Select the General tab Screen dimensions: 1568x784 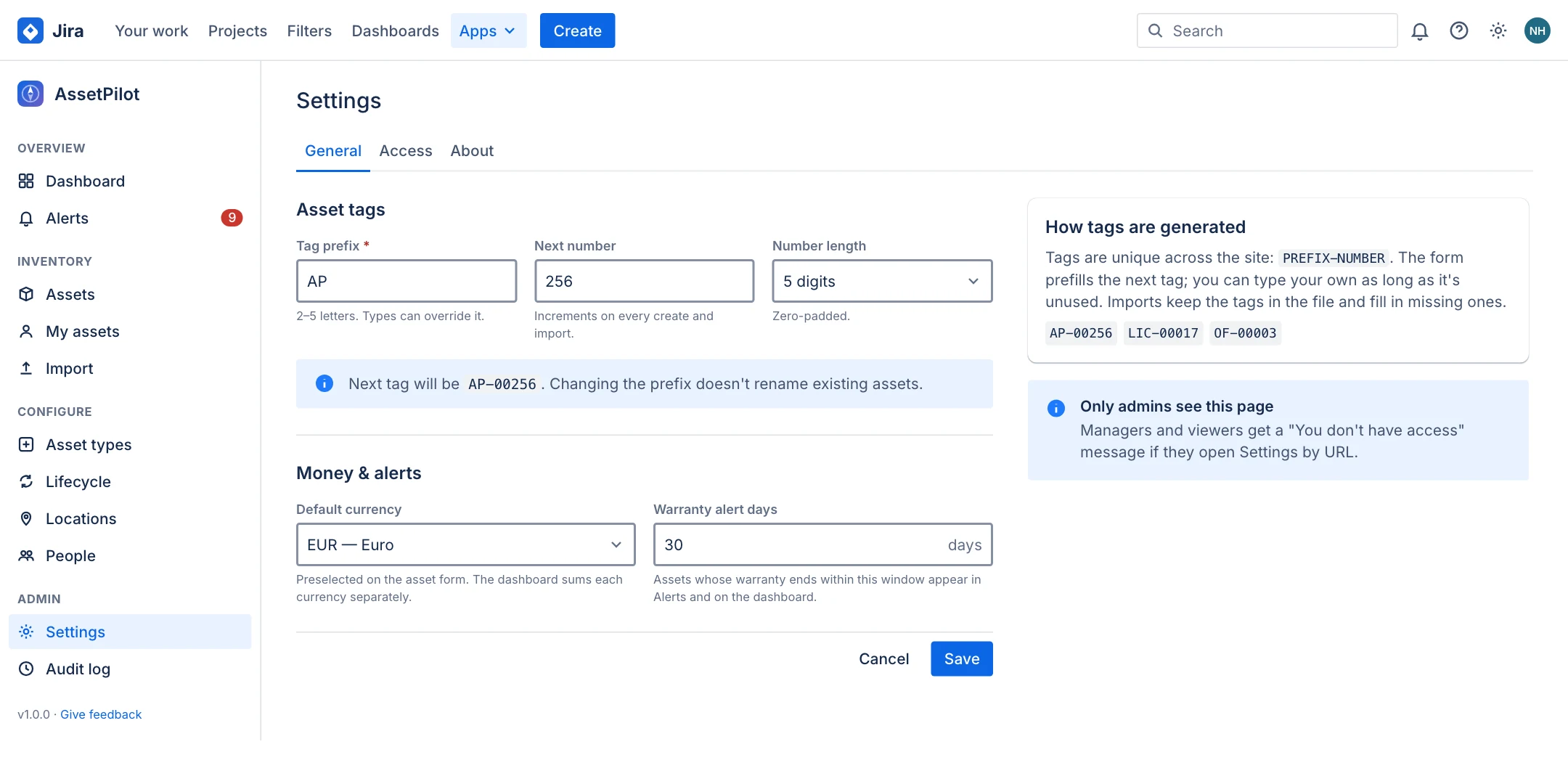pyautogui.click(x=333, y=150)
